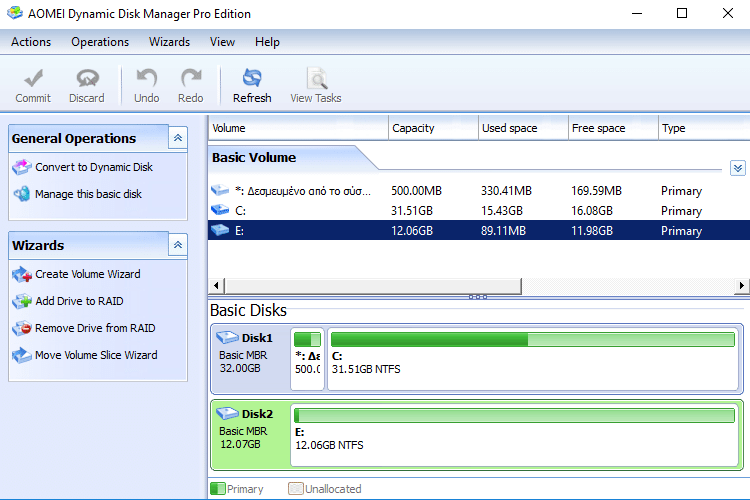This screenshot has width=750, height=500.
Task: Collapse the Basic Volume group
Action: [738, 168]
